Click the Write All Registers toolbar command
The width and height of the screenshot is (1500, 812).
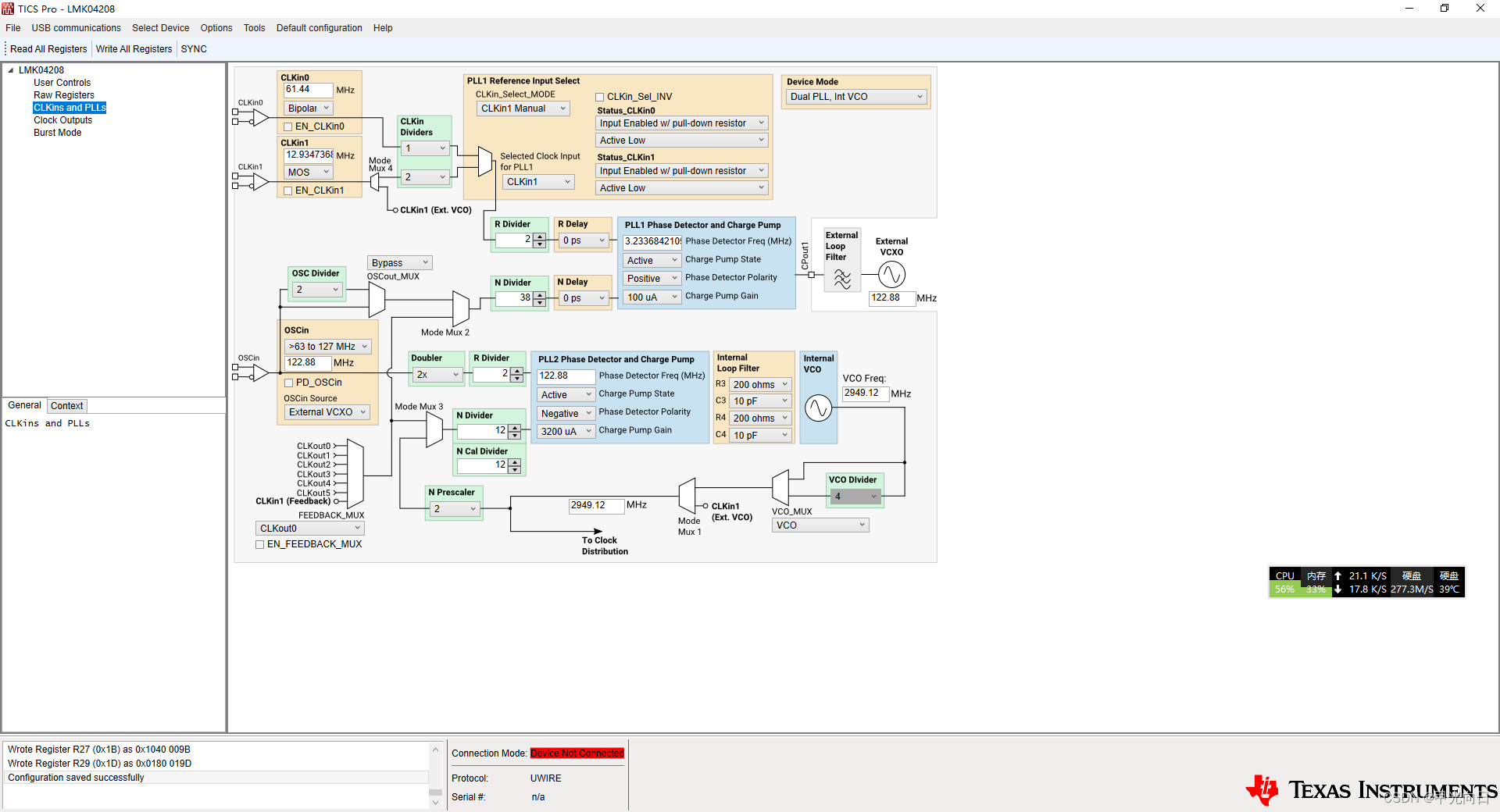[x=133, y=48]
